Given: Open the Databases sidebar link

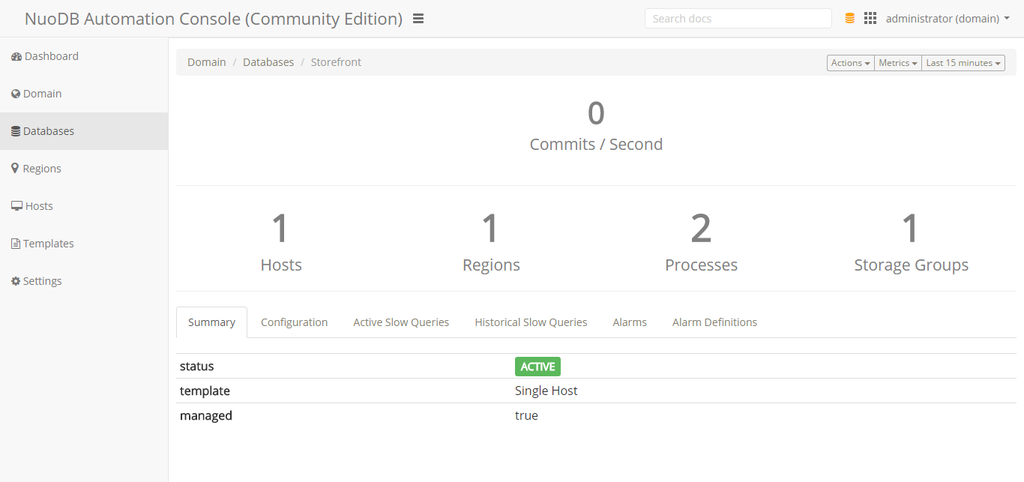Looking at the screenshot, I should pos(84,131).
